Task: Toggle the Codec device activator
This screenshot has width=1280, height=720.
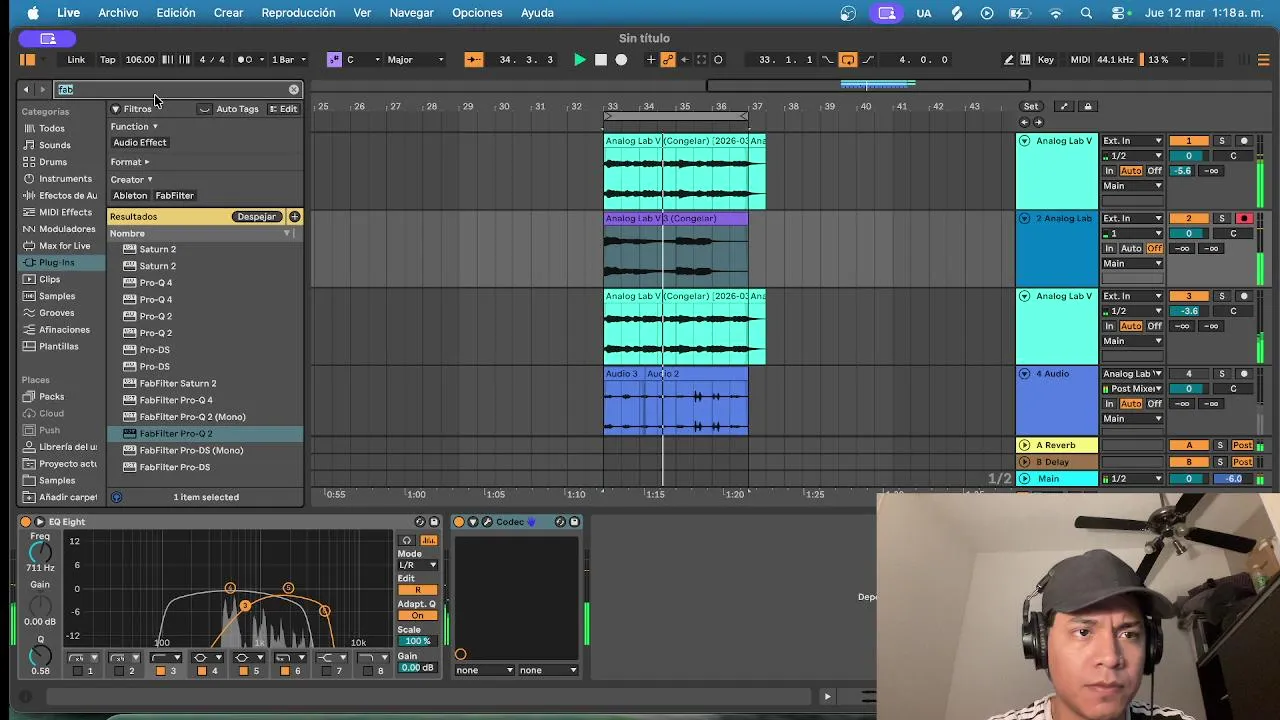Action: (459, 522)
